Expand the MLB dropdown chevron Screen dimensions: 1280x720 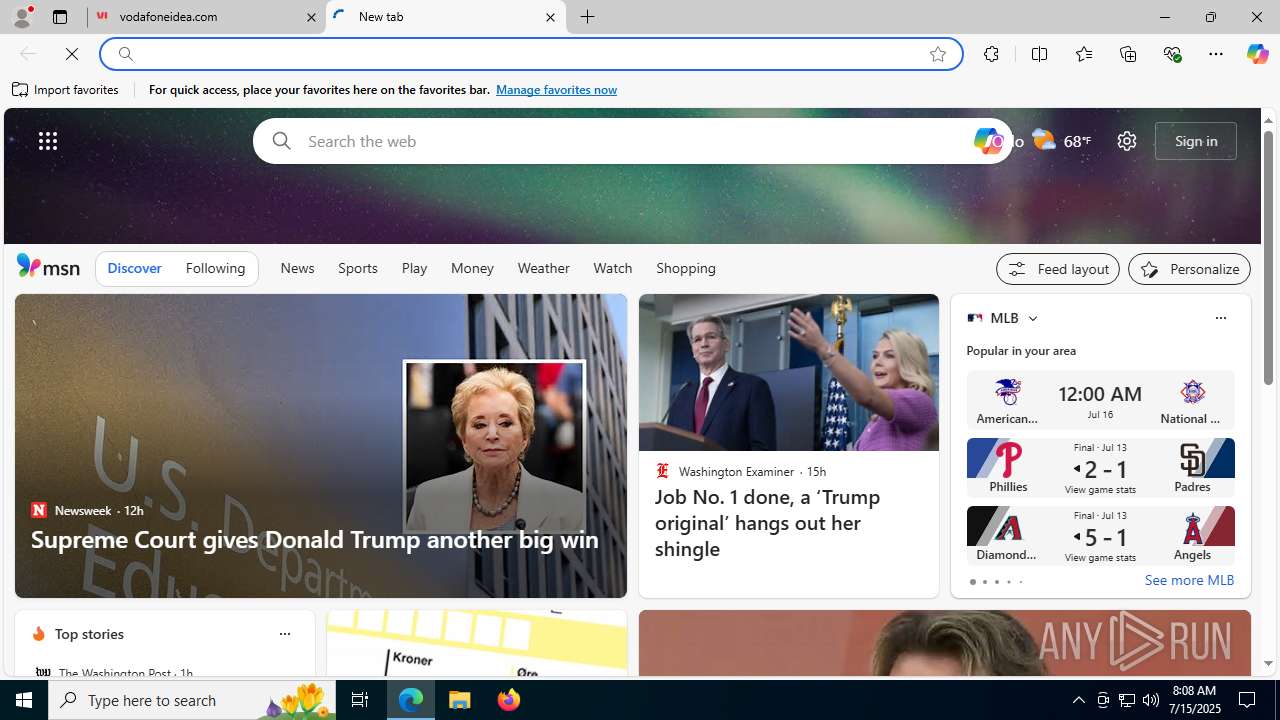pos(1032,318)
